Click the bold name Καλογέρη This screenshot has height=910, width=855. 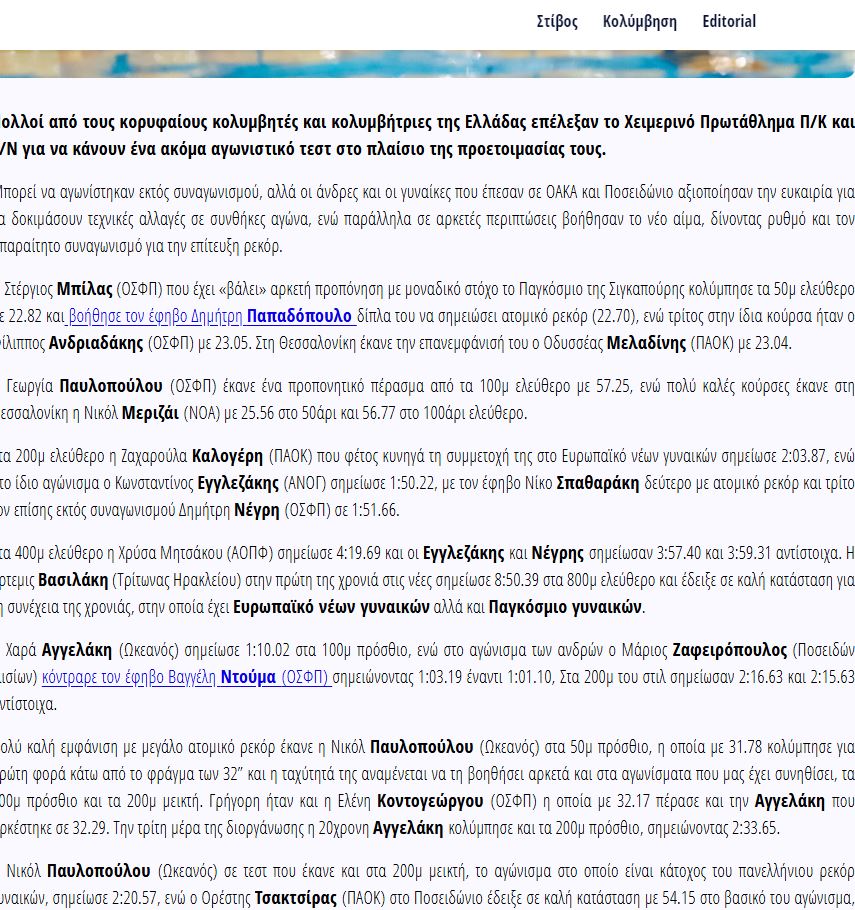click(228, 456)
